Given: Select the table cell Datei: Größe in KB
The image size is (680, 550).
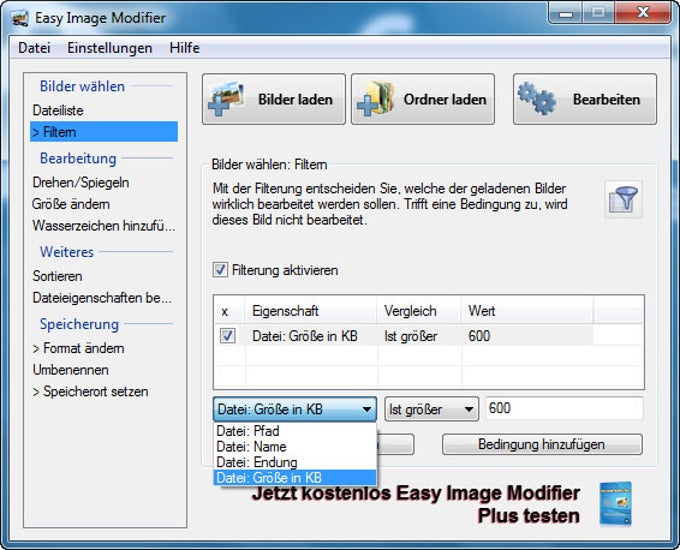Looking at the screenshot, I should click(x=311, y=336).
